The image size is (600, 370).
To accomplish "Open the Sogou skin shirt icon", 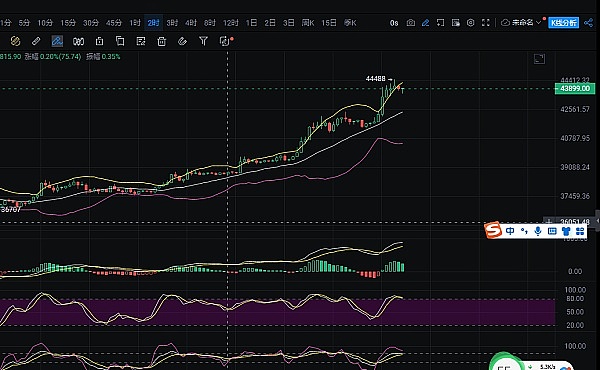I will pyautogui.click(x=566, y=231).
